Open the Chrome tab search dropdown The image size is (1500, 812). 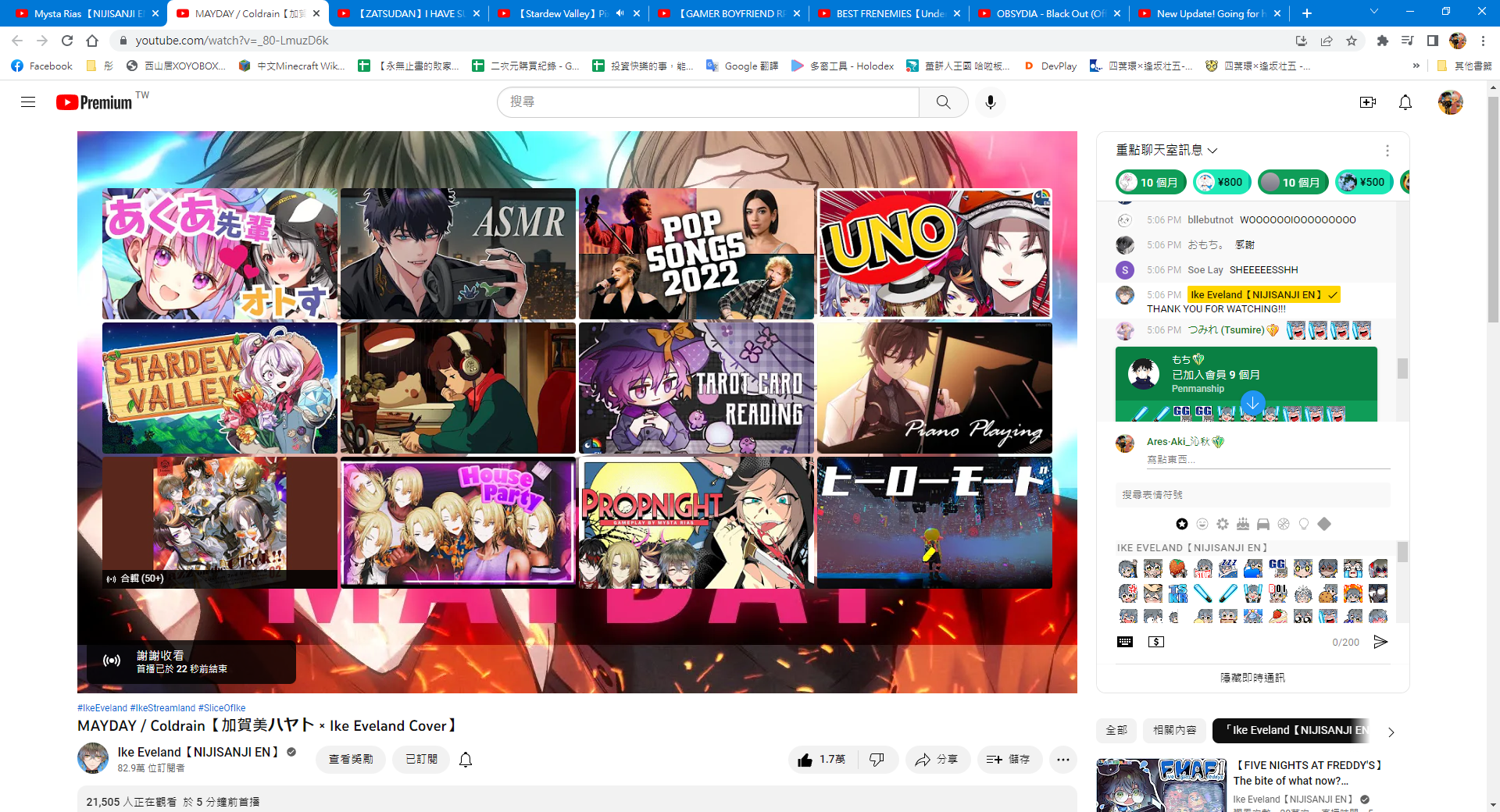[x=1374, y=12]
